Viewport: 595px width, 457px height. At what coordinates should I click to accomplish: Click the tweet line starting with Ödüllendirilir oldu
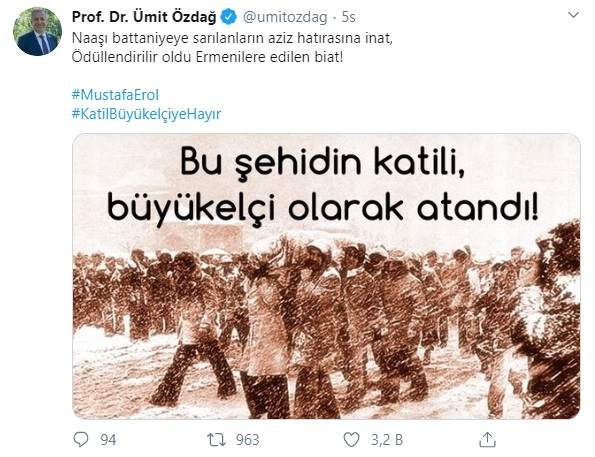pos(207,57)
